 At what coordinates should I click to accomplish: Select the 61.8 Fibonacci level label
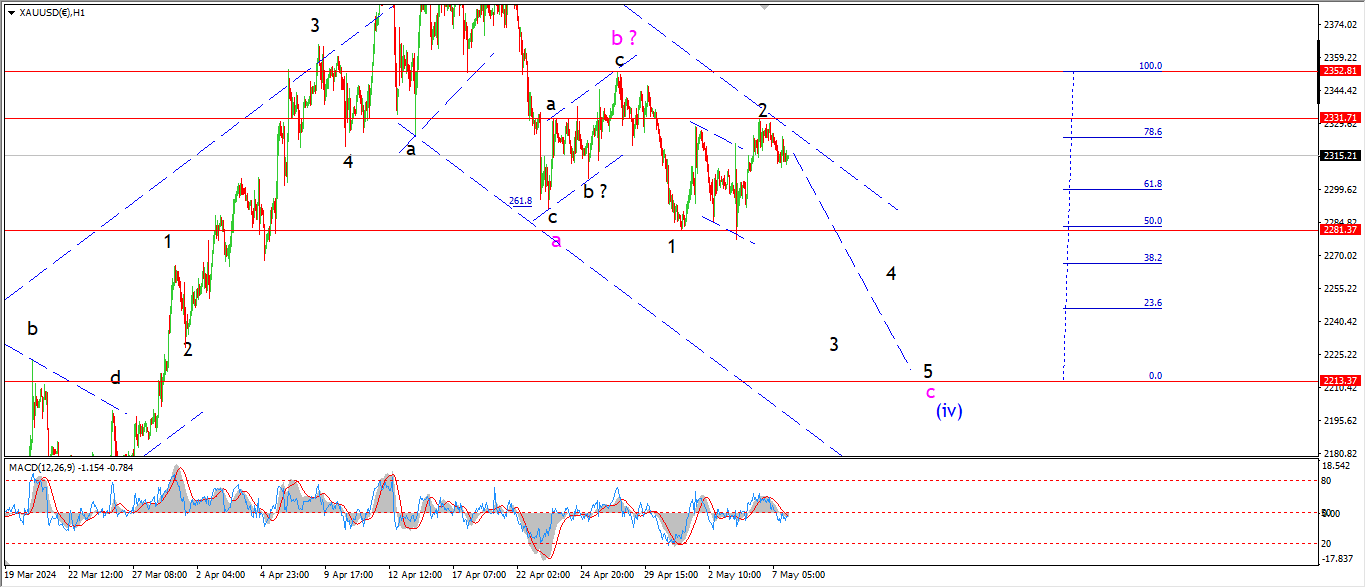tap(1152, 185)
